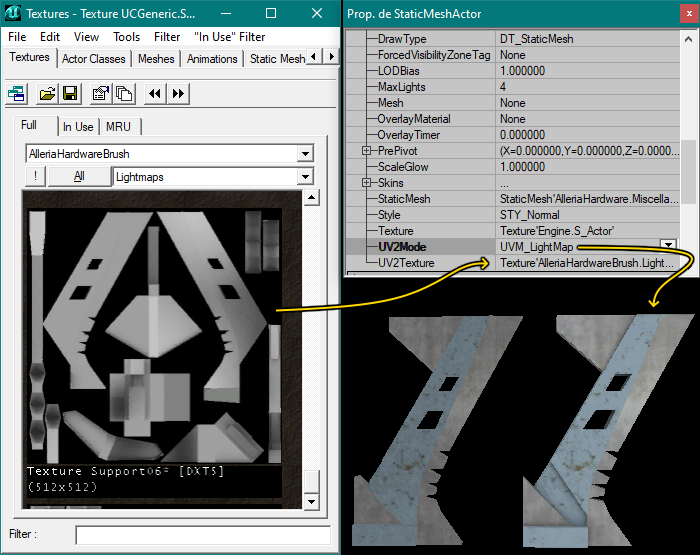Switch to the Actor Classes tab

(x=94, y=59)
